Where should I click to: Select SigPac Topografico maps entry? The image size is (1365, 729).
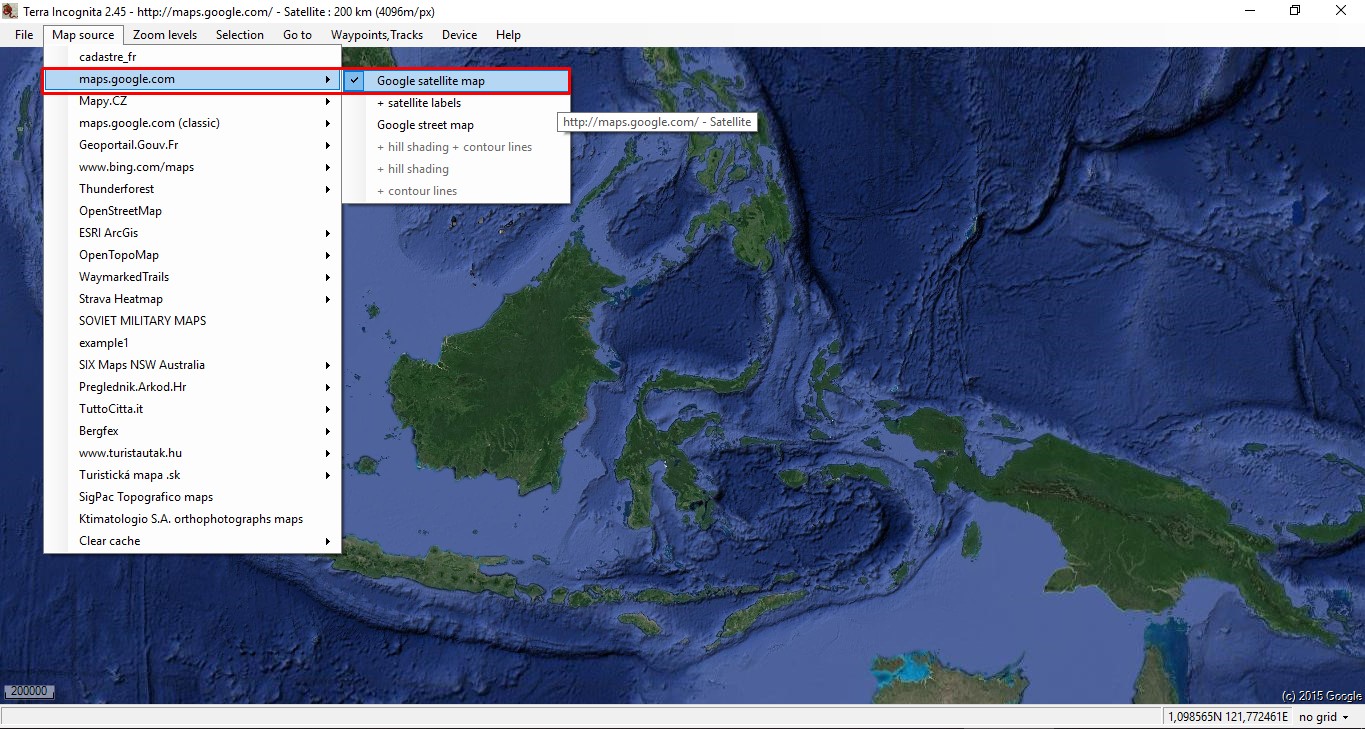[x=146, y=497]
